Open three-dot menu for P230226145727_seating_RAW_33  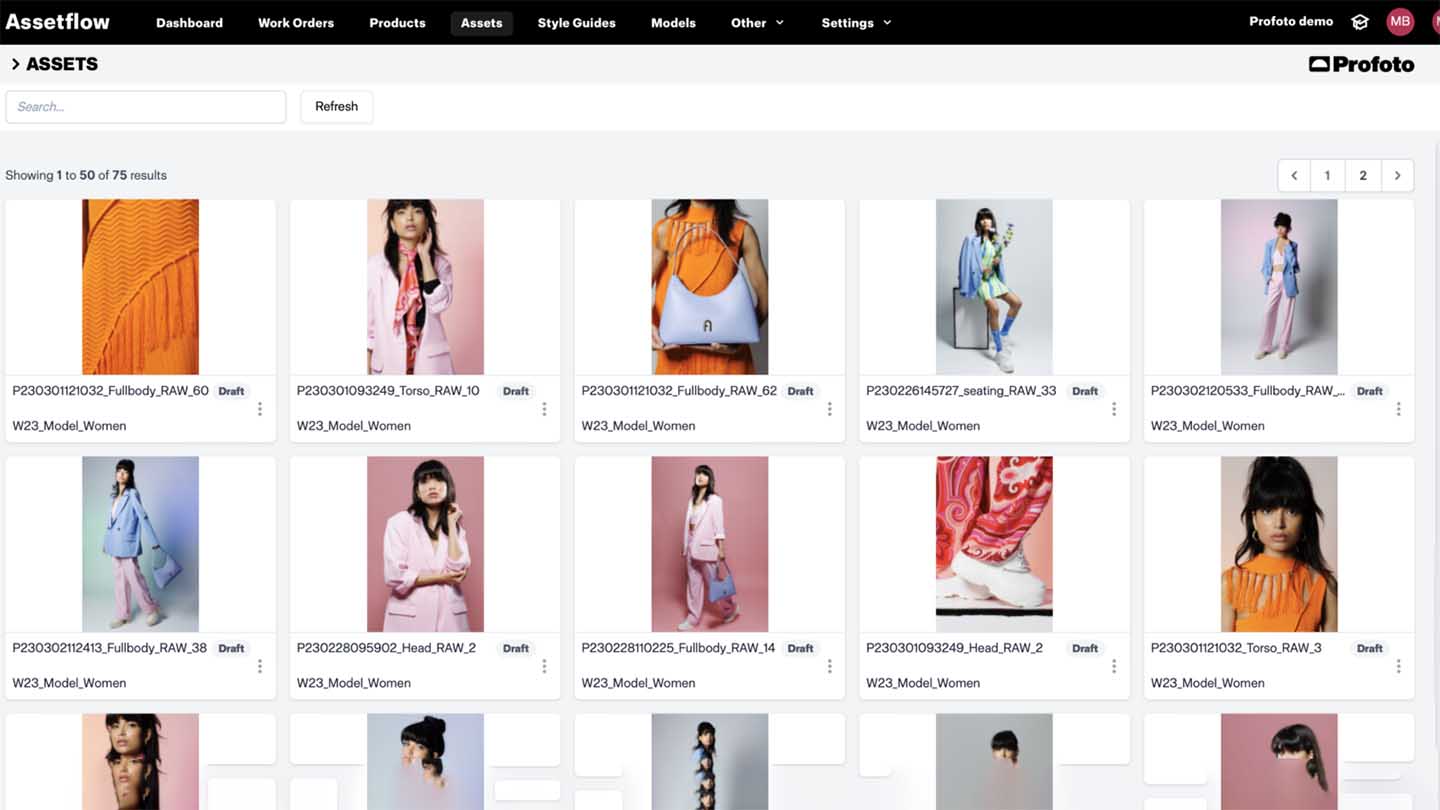[x=1114, y=409]
